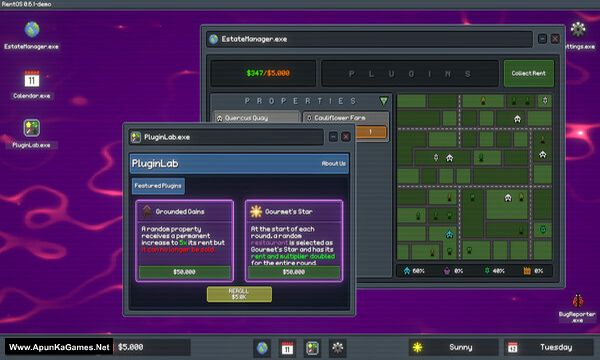Click the $347/$5.000 rent progress display
The image size is (600, 360).
tap(263, 73)
